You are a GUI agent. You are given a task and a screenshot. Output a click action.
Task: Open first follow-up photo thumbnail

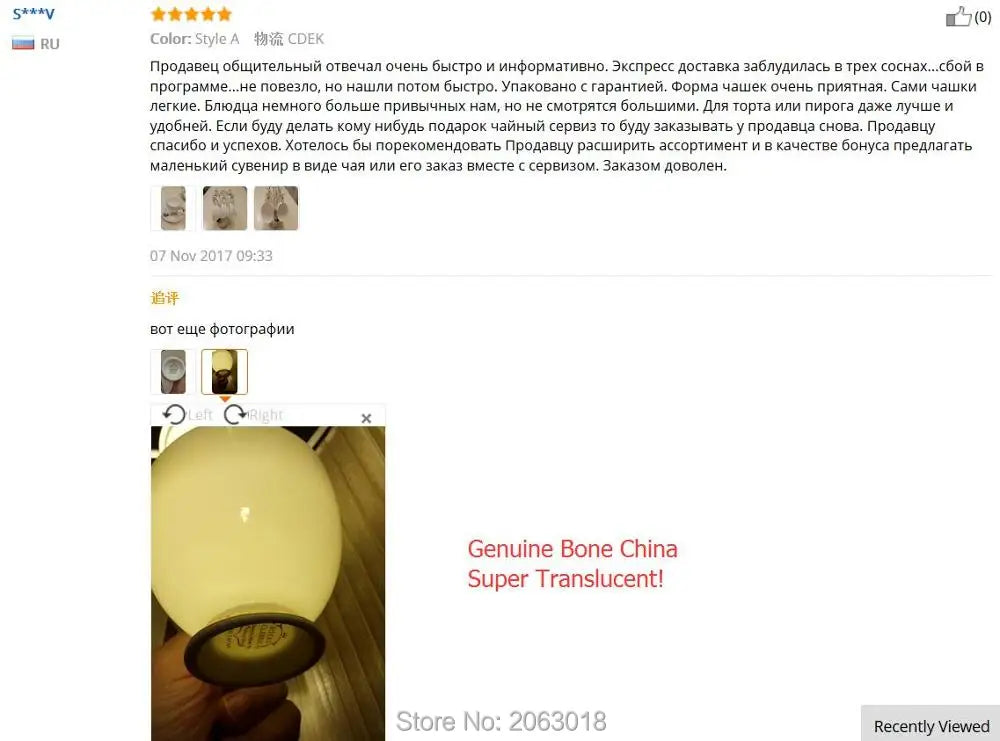(173, 371)
